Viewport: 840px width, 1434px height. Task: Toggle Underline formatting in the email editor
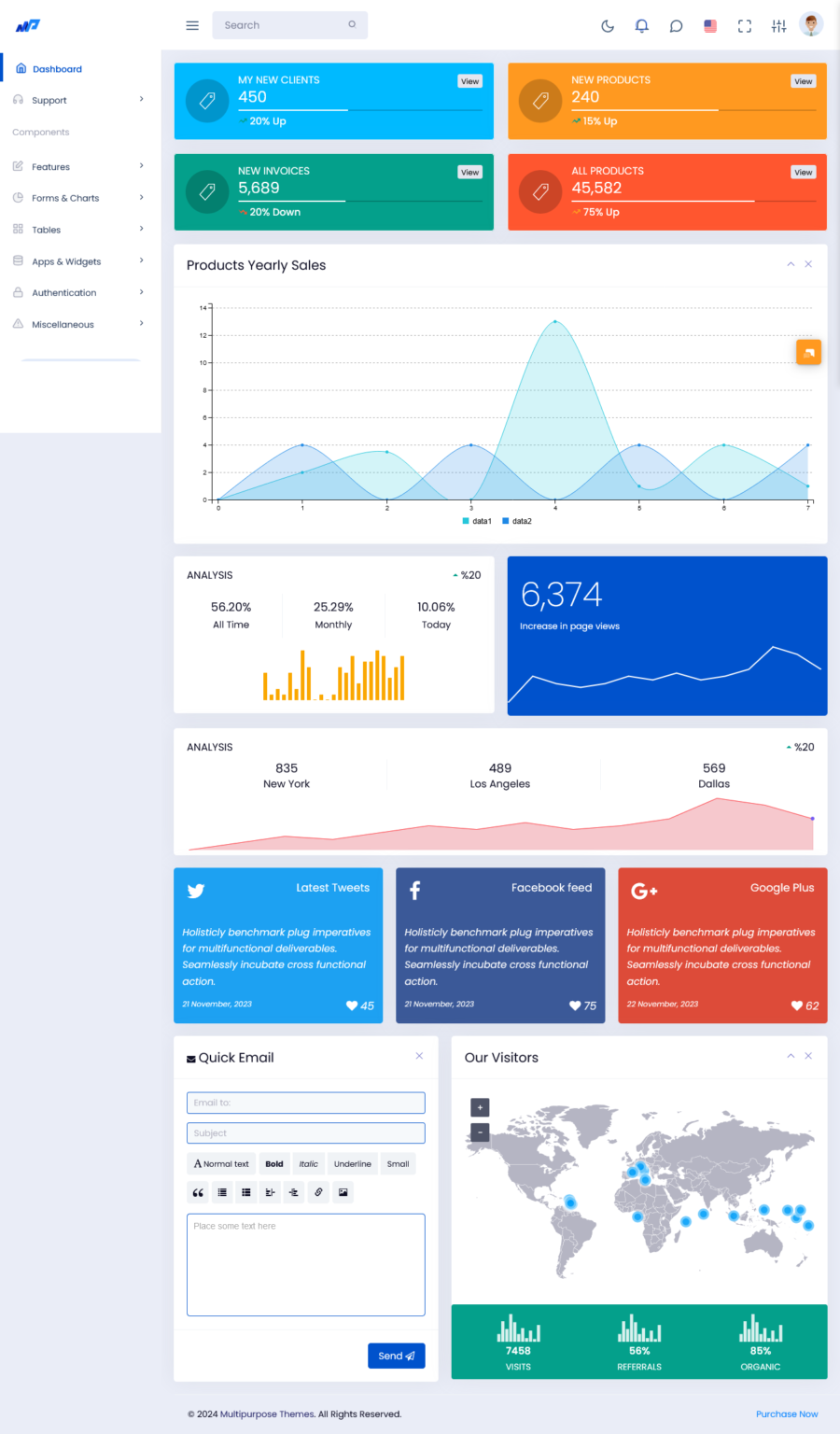[352, 1163]
